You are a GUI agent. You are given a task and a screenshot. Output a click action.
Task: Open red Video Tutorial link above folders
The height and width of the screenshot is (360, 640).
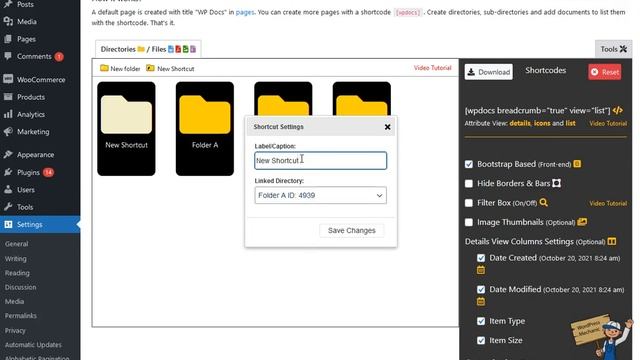click(x=433, y=68)
